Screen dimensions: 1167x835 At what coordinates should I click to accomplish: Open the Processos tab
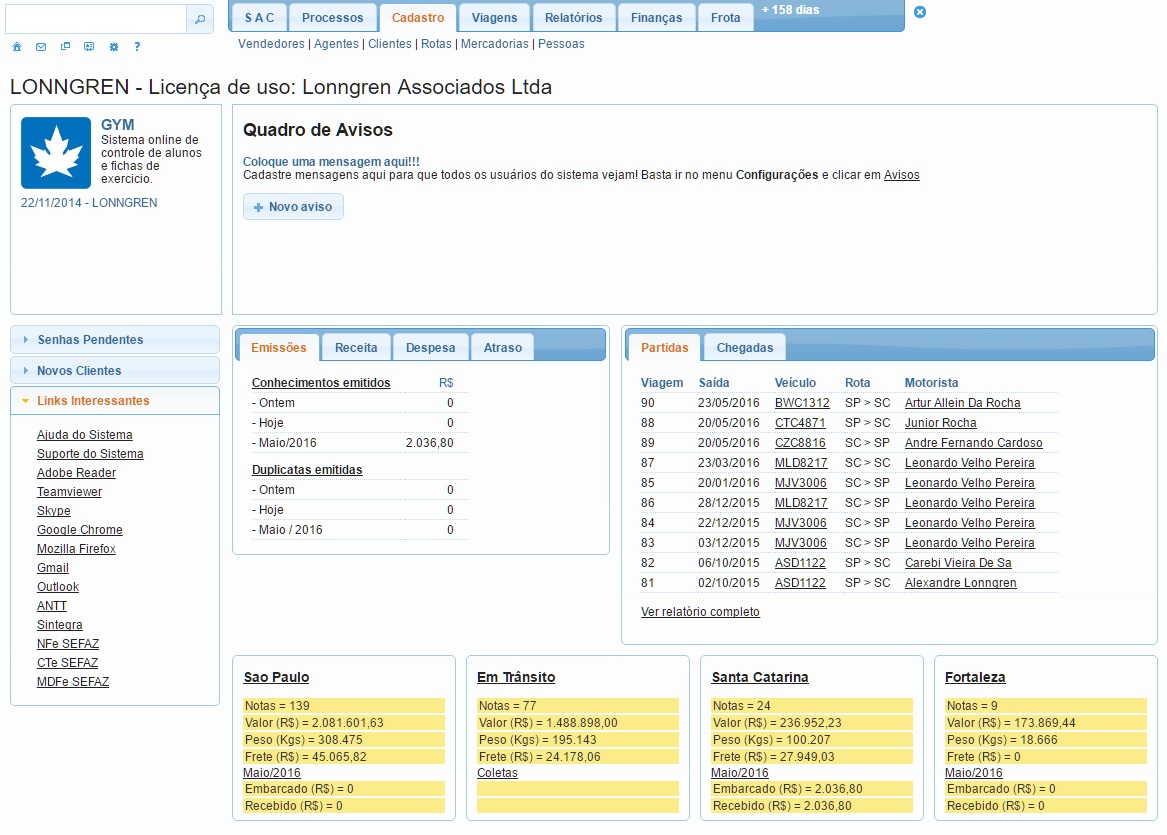pos(333,18)
